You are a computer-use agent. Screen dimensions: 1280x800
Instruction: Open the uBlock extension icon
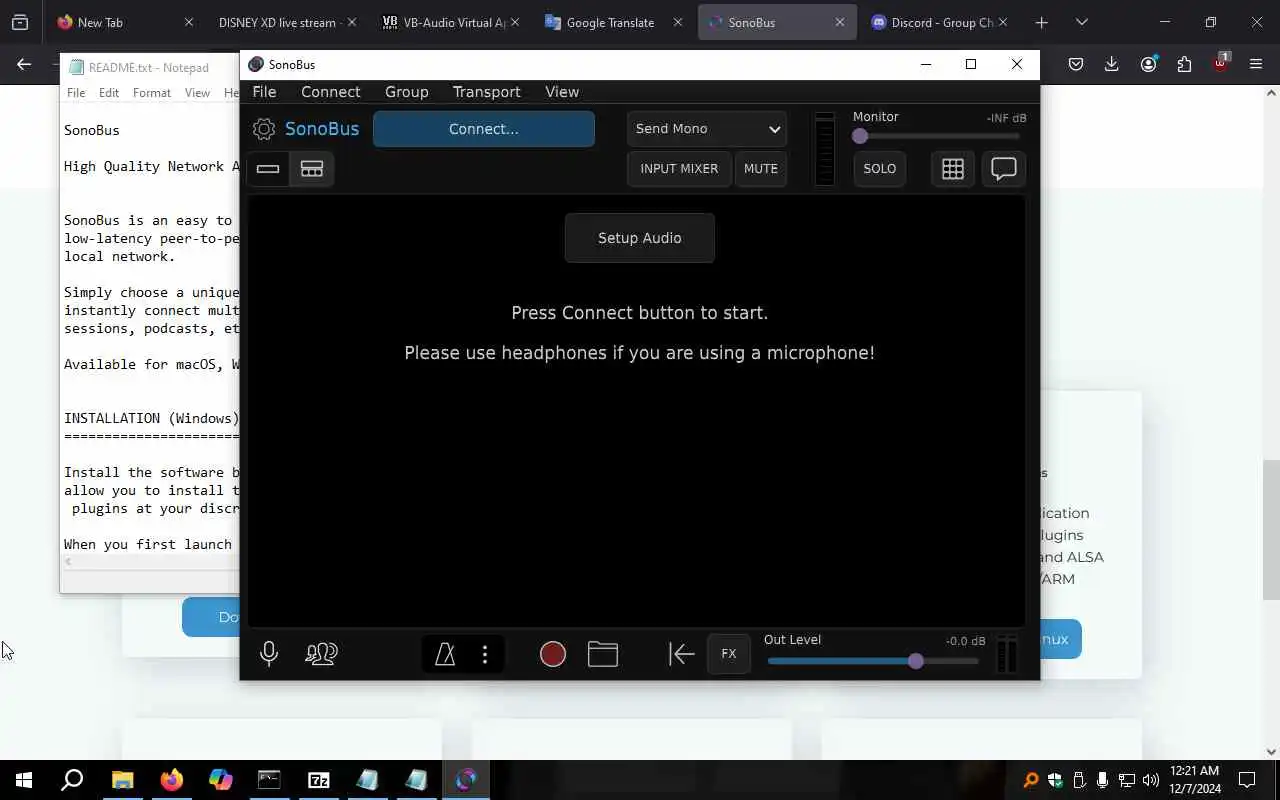[x=1220, y=63]
